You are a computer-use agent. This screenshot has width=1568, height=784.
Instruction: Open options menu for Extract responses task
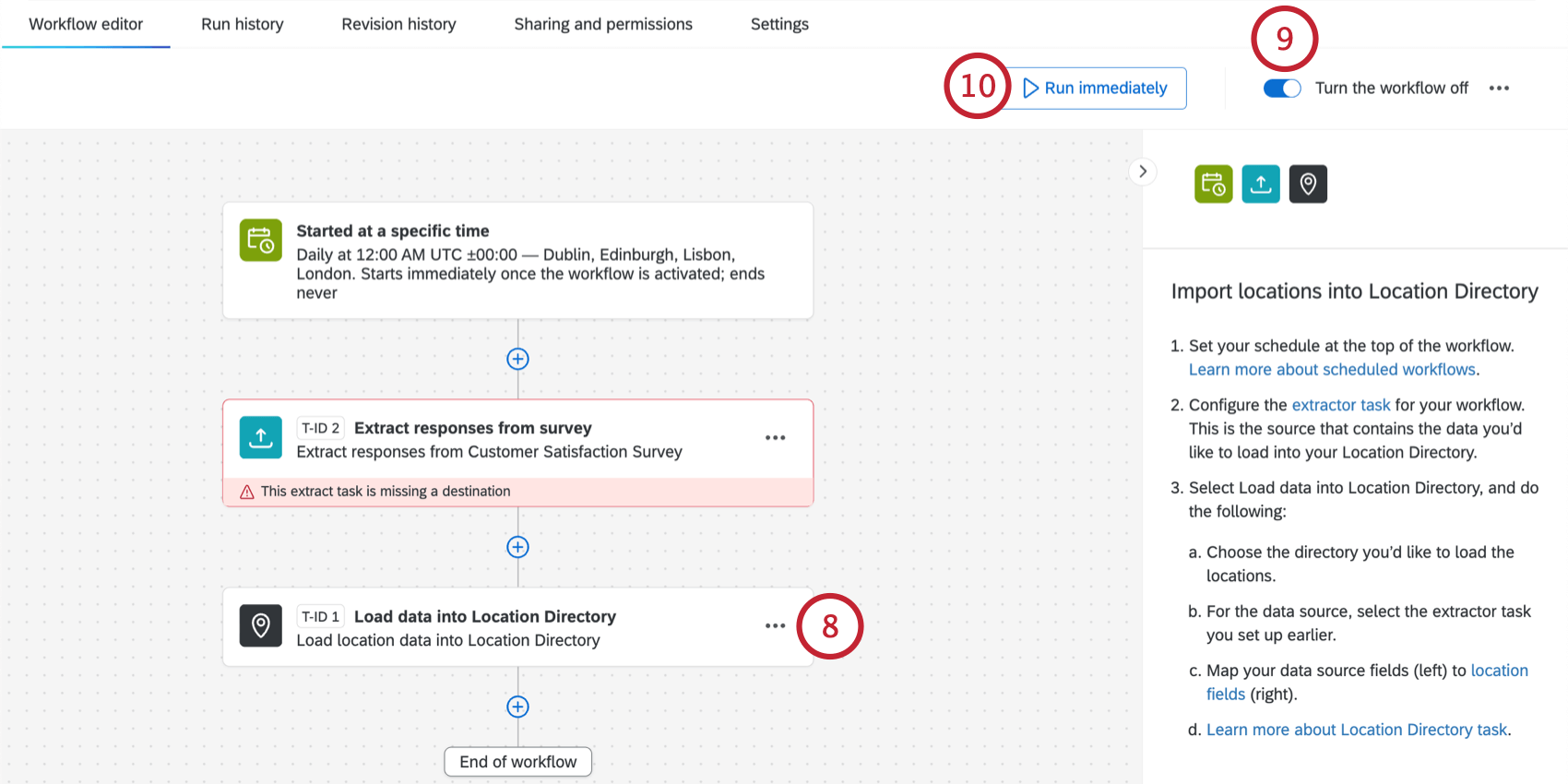775,438
